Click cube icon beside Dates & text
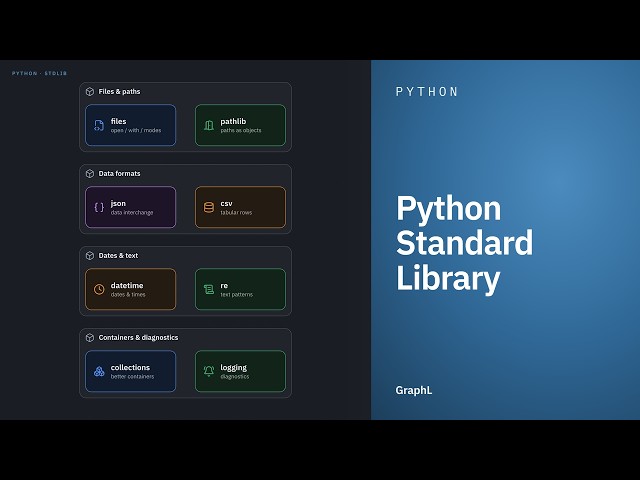The height and width of the screenshot is (480, 640). pyautogui.click(x=90, y=256)
